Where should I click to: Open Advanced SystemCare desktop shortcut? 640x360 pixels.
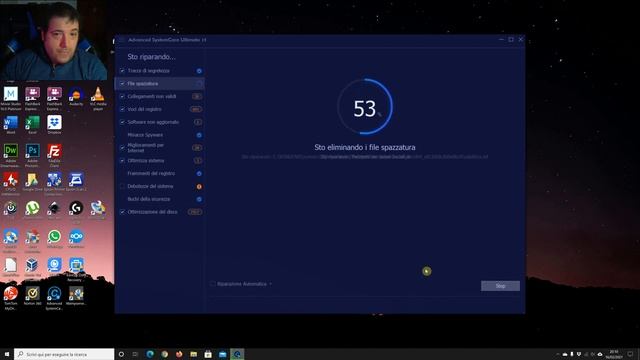(x=54, y=298)
